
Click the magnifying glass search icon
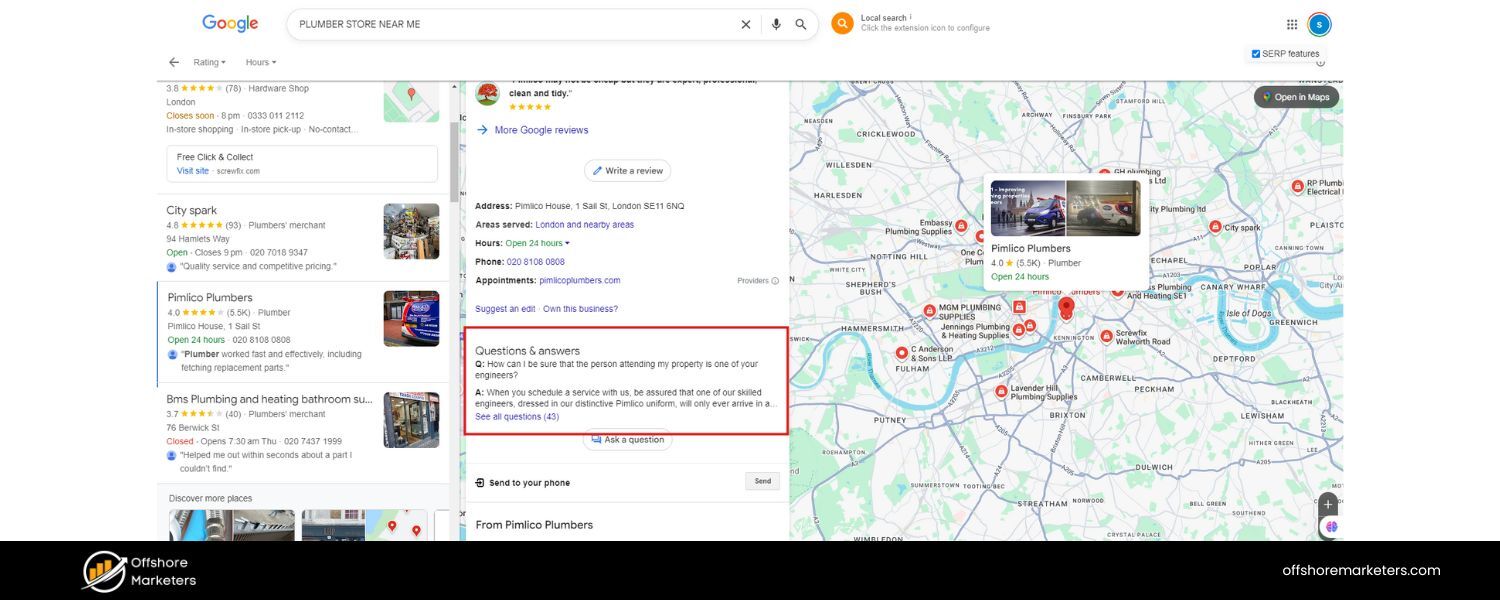(x=801, y=25)
